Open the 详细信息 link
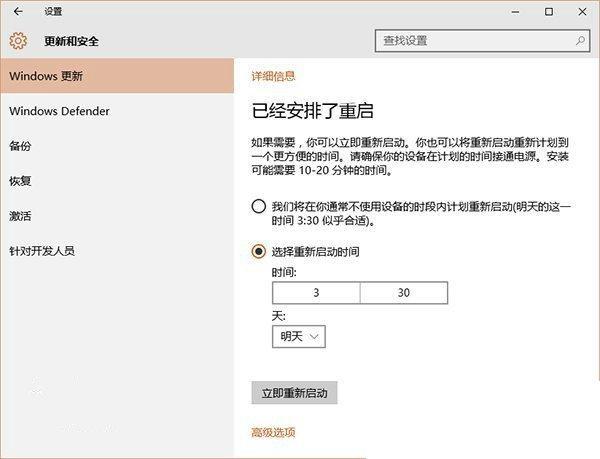The image size is (600, 459). pos(273,76)
